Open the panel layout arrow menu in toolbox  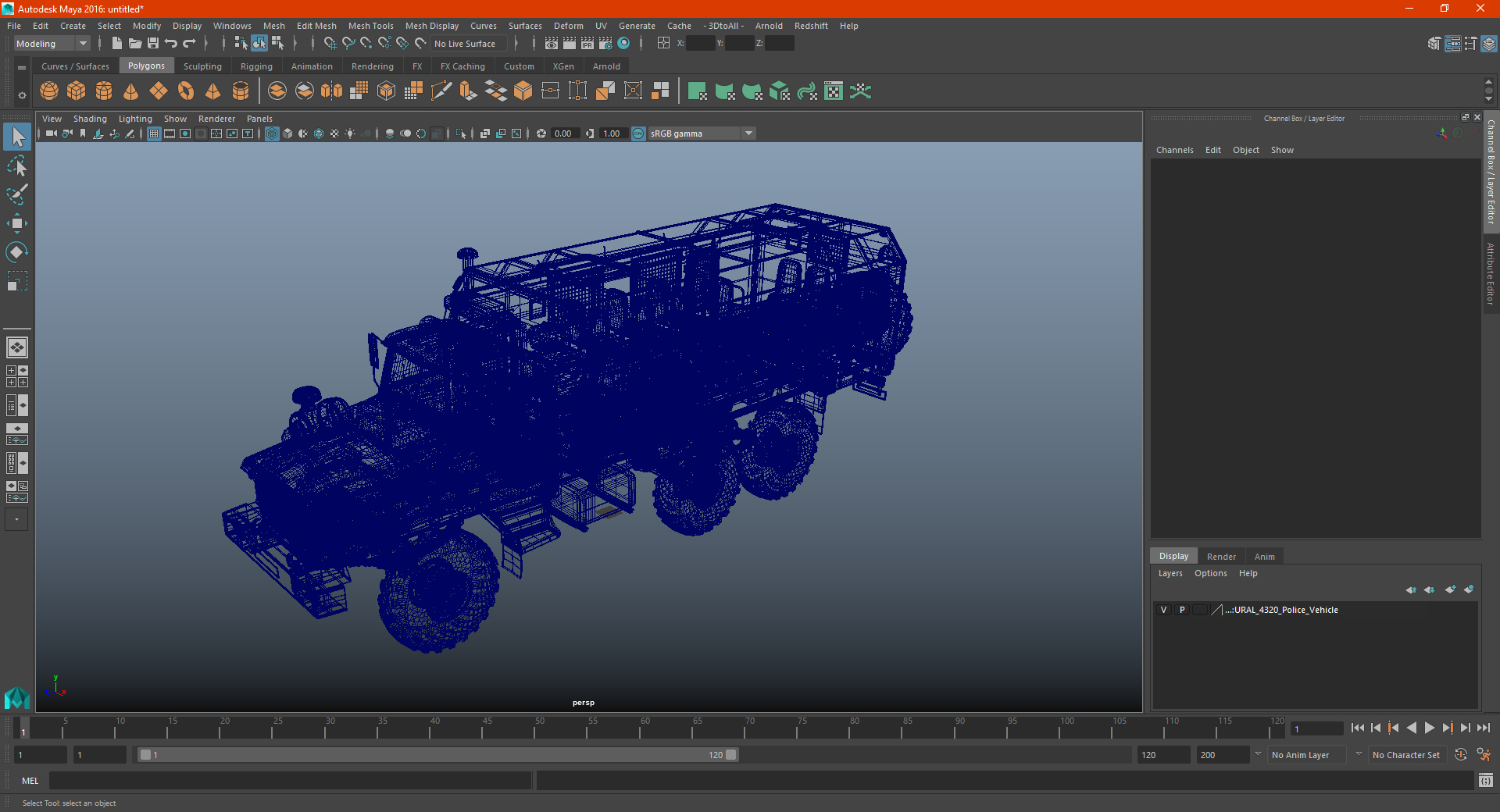(x=16, y=519)
